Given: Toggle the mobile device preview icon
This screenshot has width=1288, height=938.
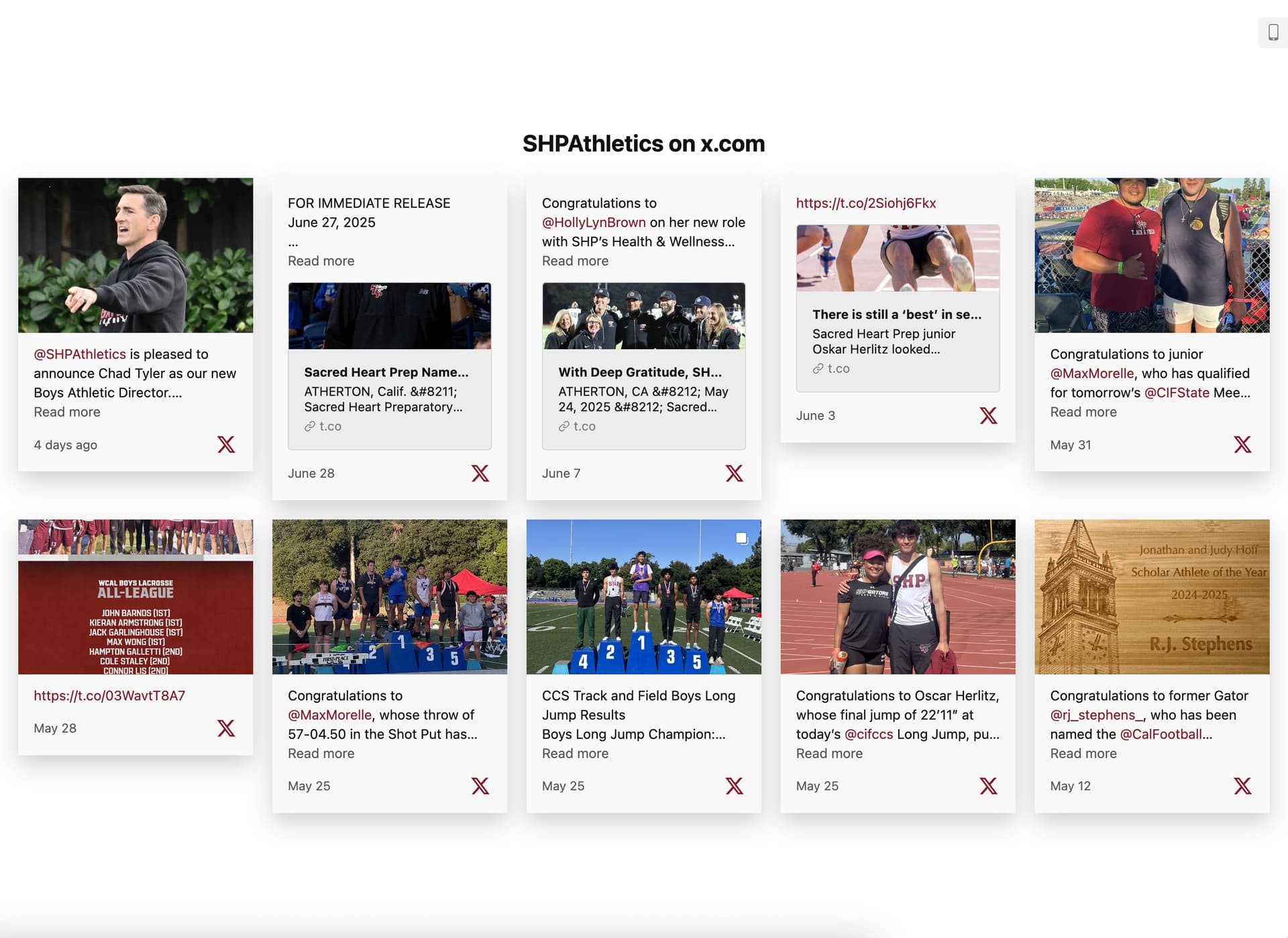Looking at the screenshot, I should [1273, 32].
